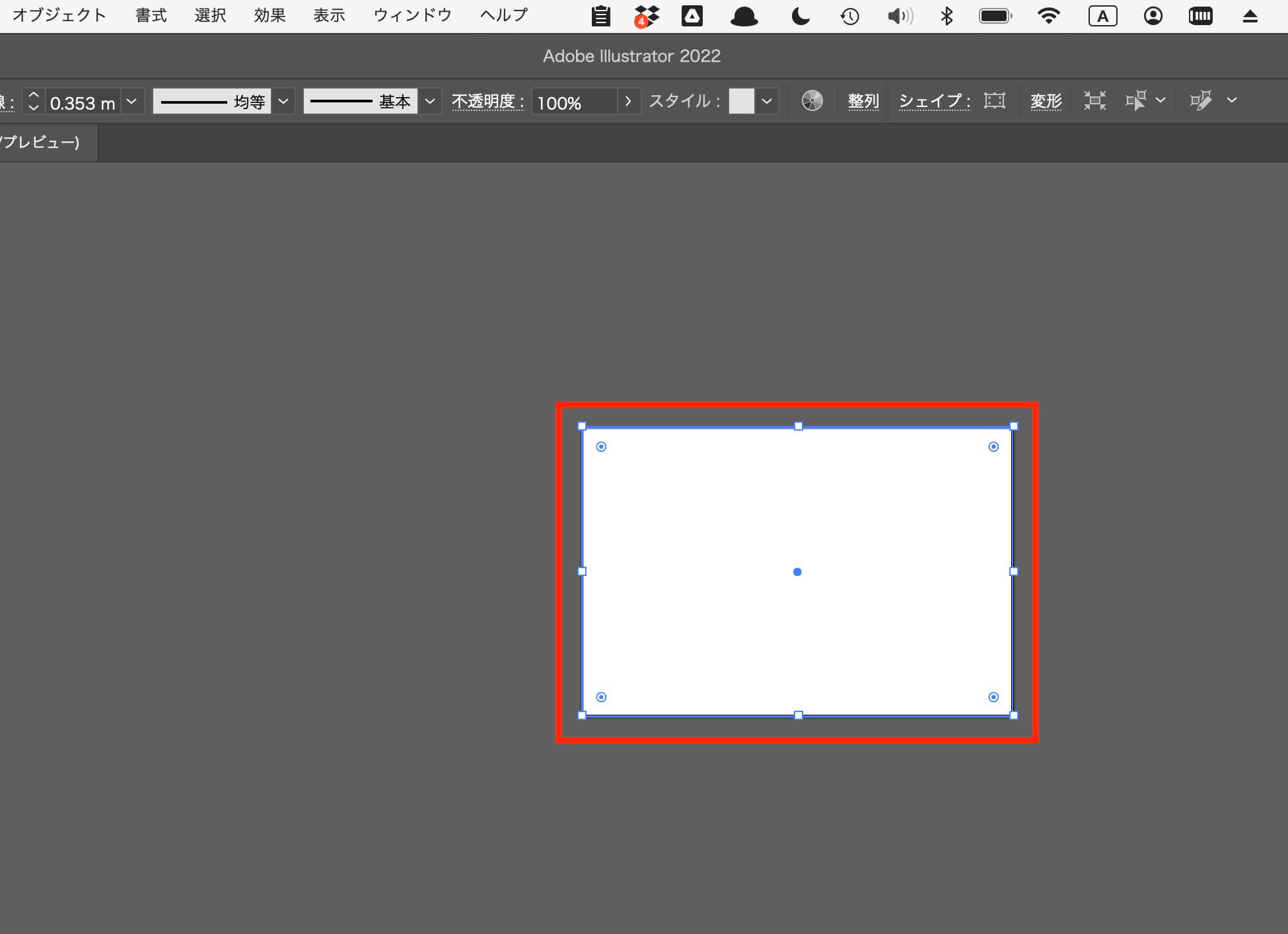
Task: Expand the 基本 brush definition dropdown
Action: (430, 101)
